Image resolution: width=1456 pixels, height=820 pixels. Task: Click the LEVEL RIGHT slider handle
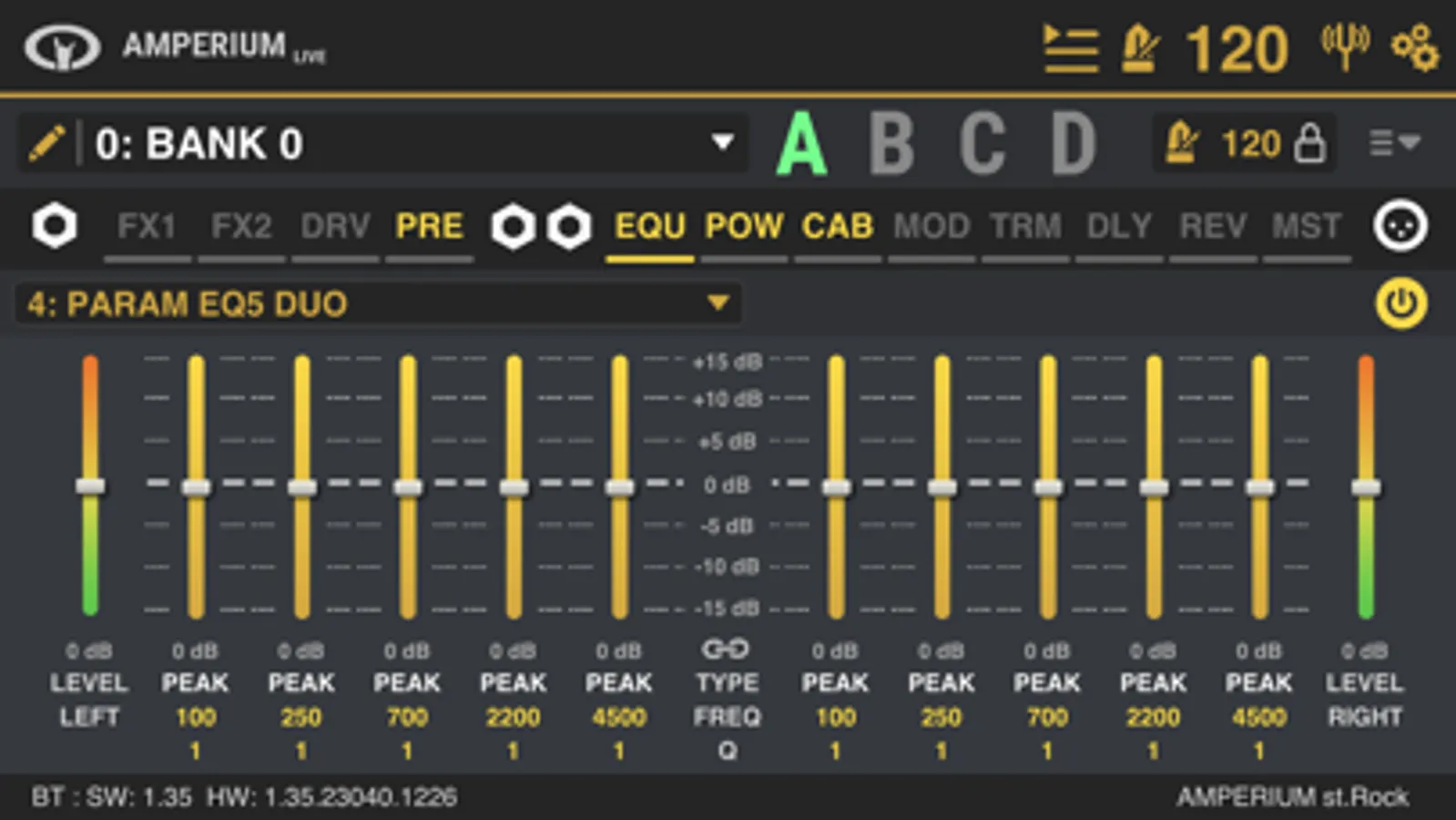coord(1366,487)
